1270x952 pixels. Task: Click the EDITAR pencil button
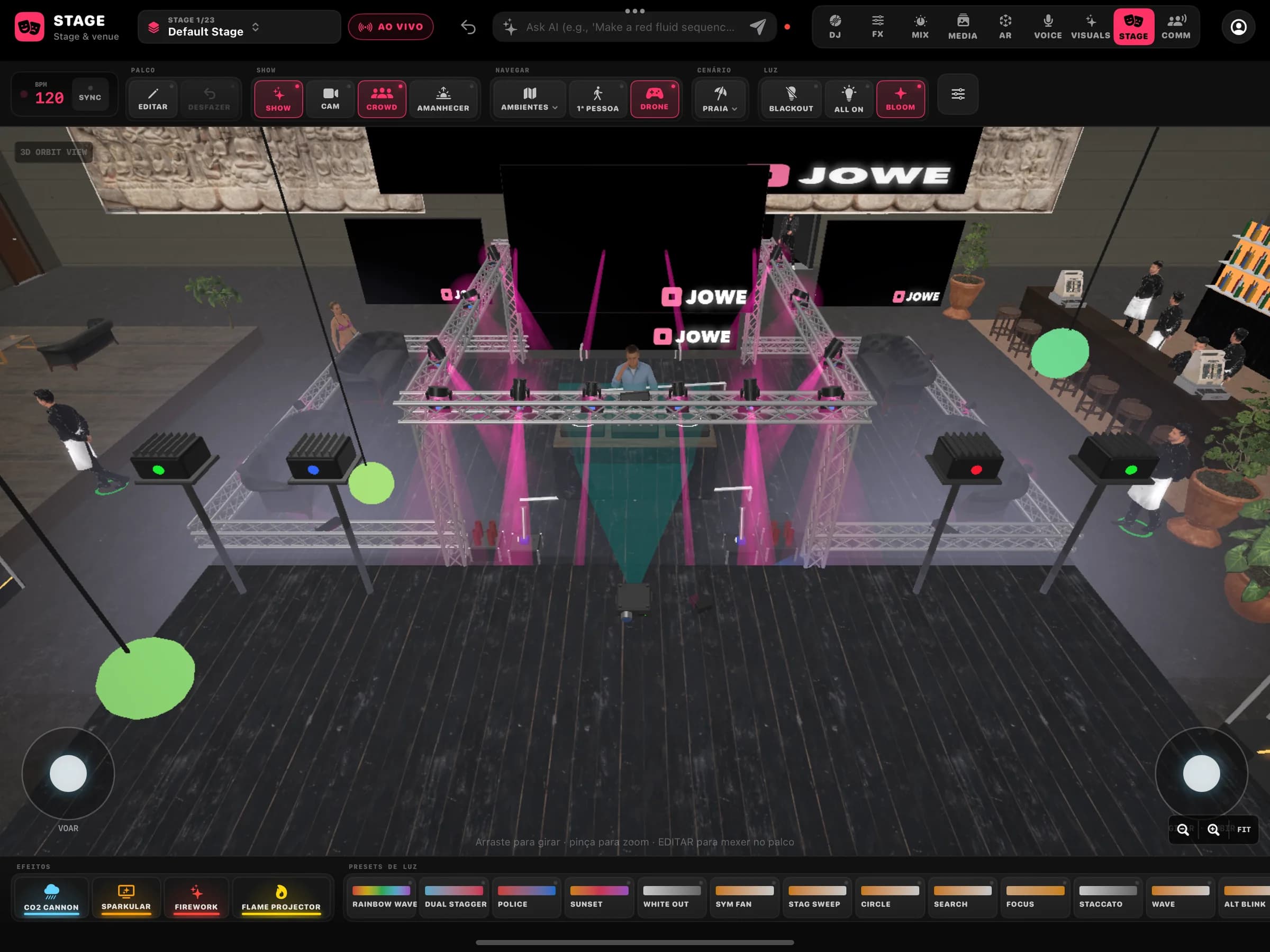[153, 99]
